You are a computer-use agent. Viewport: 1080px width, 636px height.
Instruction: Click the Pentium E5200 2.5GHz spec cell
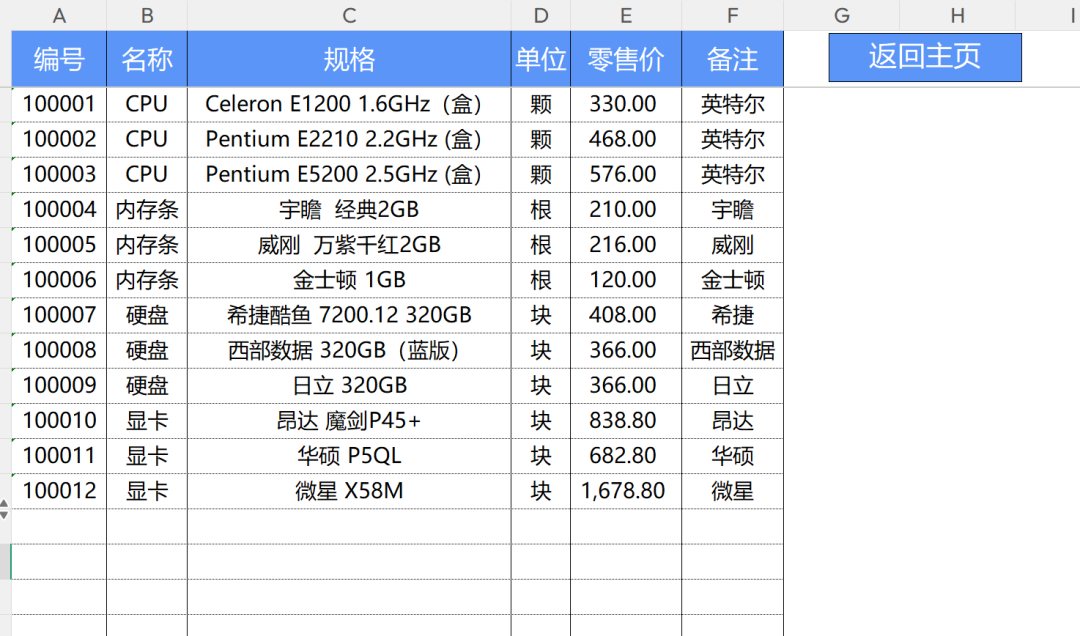(349, 175)
